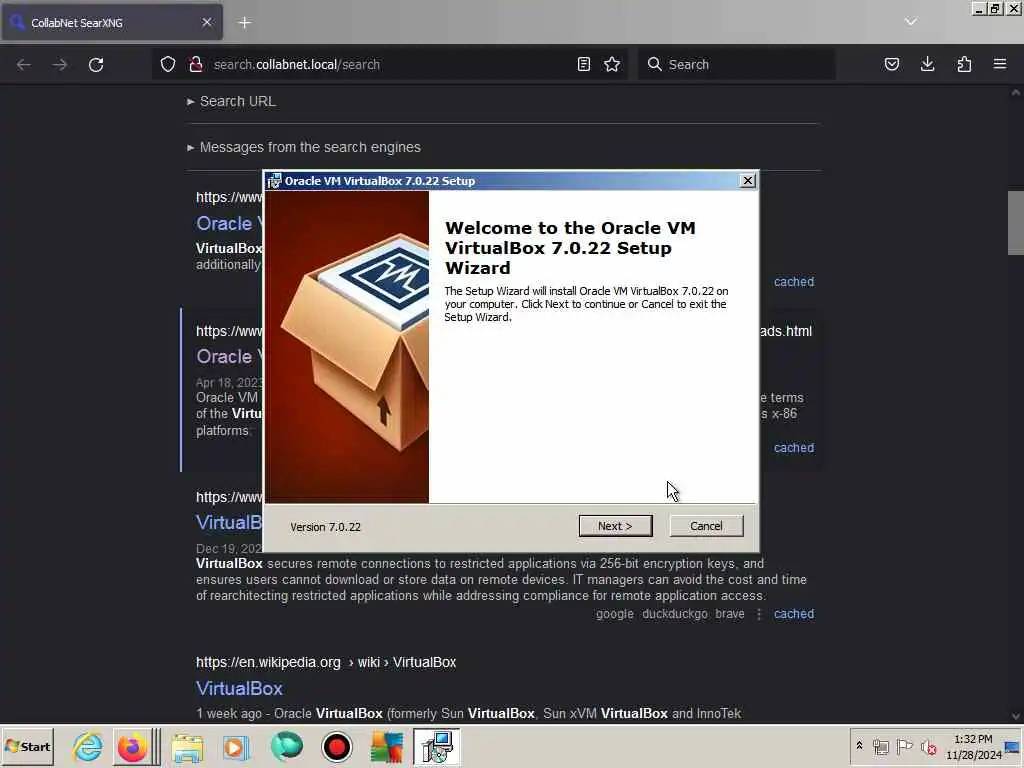This screenshot has width=1024, height=768.
Task: Click the 'Version 7.0.22' label in the setup dialog
Action: pyautogui.click(x=325, y=527)
